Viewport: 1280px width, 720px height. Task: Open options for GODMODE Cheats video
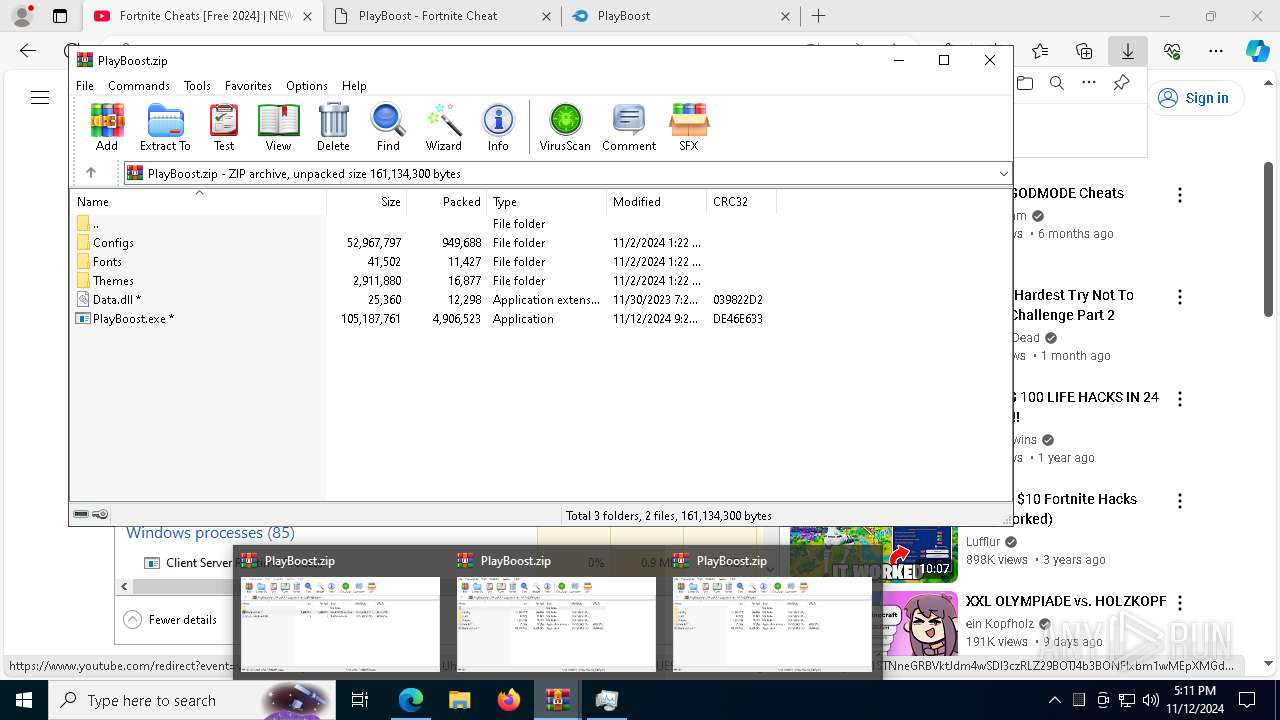pos(1180,195)
